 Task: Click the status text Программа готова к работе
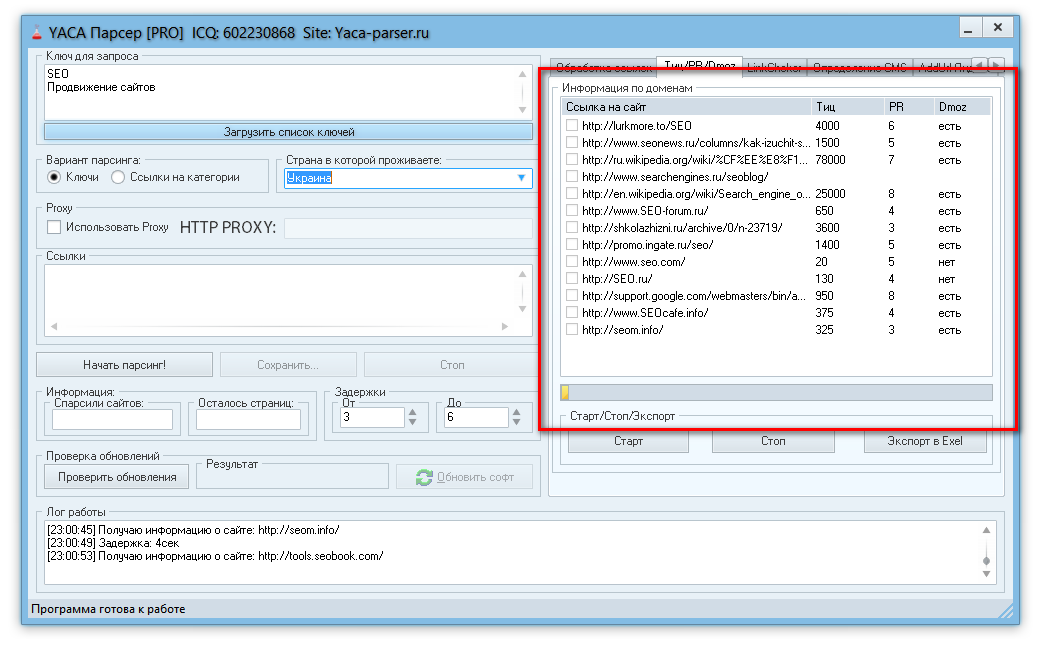tap(108, 609)
